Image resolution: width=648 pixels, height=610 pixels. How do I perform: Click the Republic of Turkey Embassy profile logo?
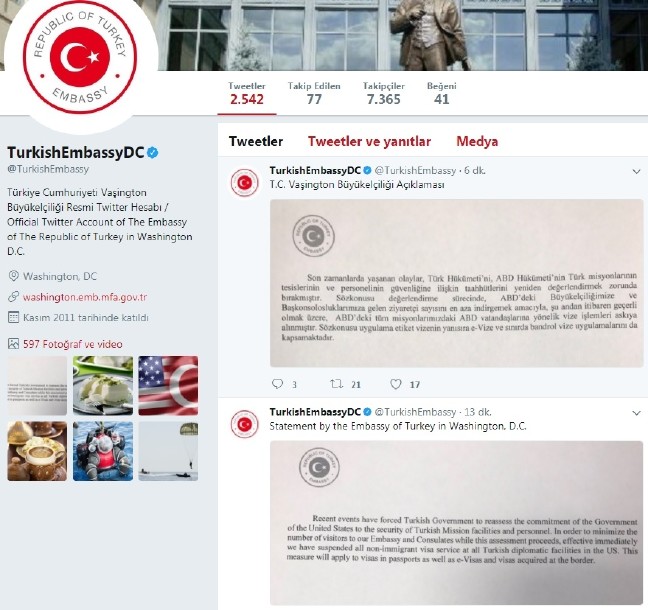80,57
